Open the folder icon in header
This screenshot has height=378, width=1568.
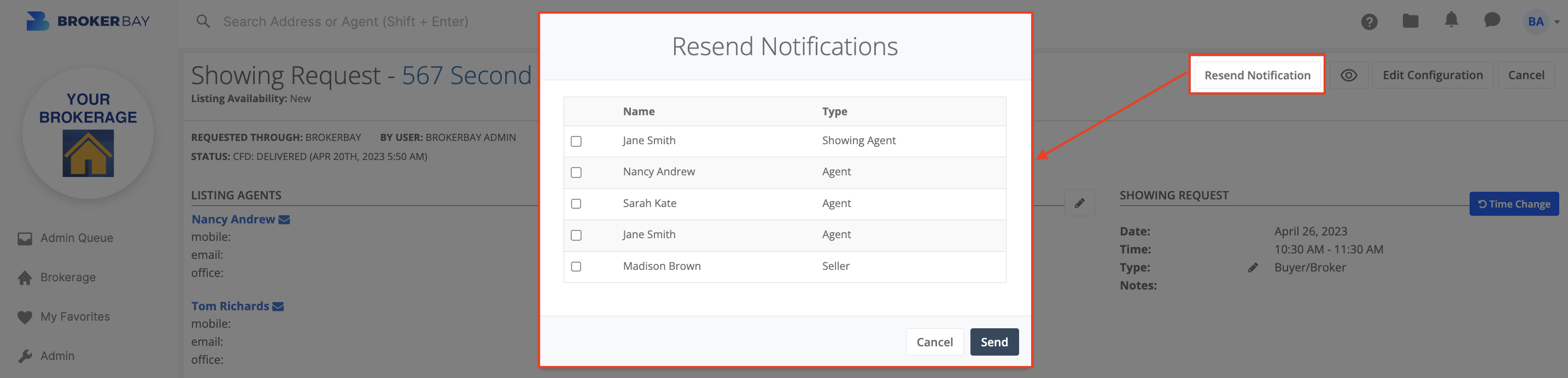1411,21
